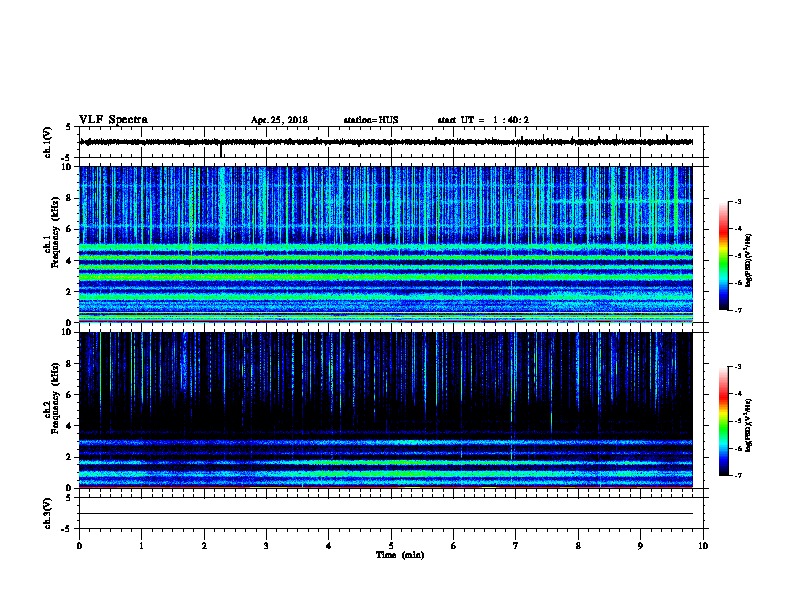Click the "ch.1(V)" waveform axis label
The image size is (792, 612).
click(x=47, y=142)
